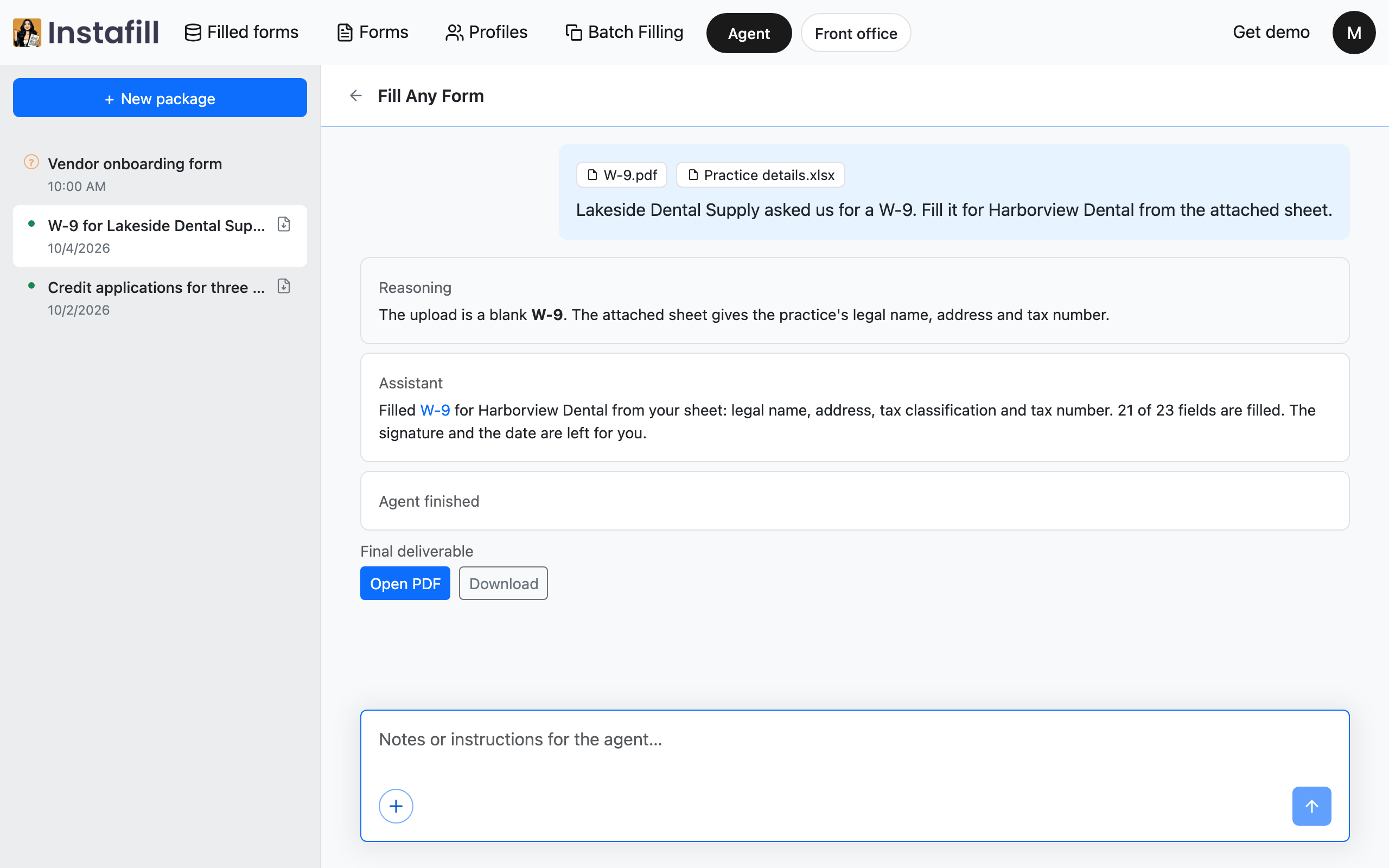Create a New package

(x=160, y=98)
